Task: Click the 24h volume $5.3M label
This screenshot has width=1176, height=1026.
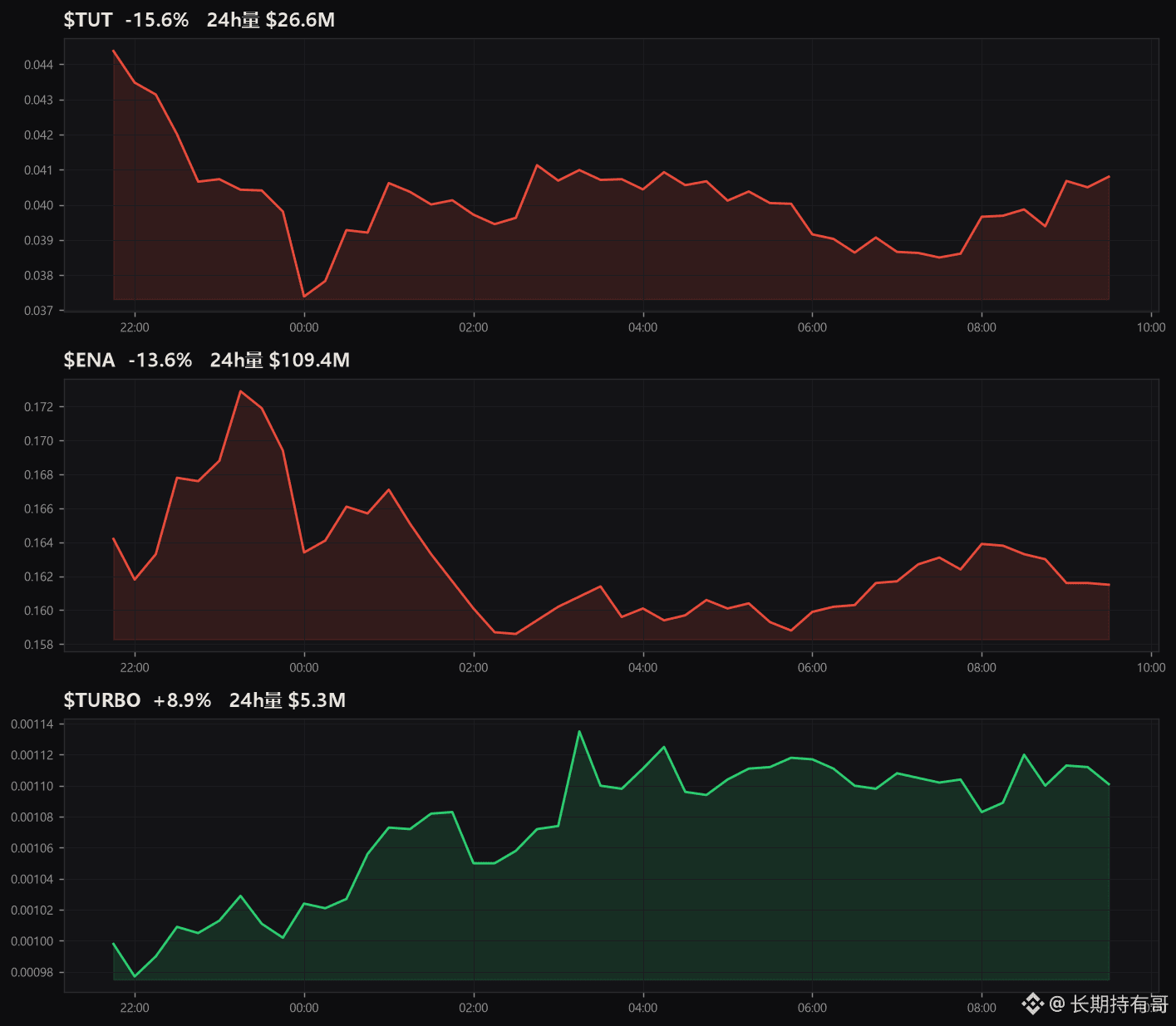Action: (288, 700)
